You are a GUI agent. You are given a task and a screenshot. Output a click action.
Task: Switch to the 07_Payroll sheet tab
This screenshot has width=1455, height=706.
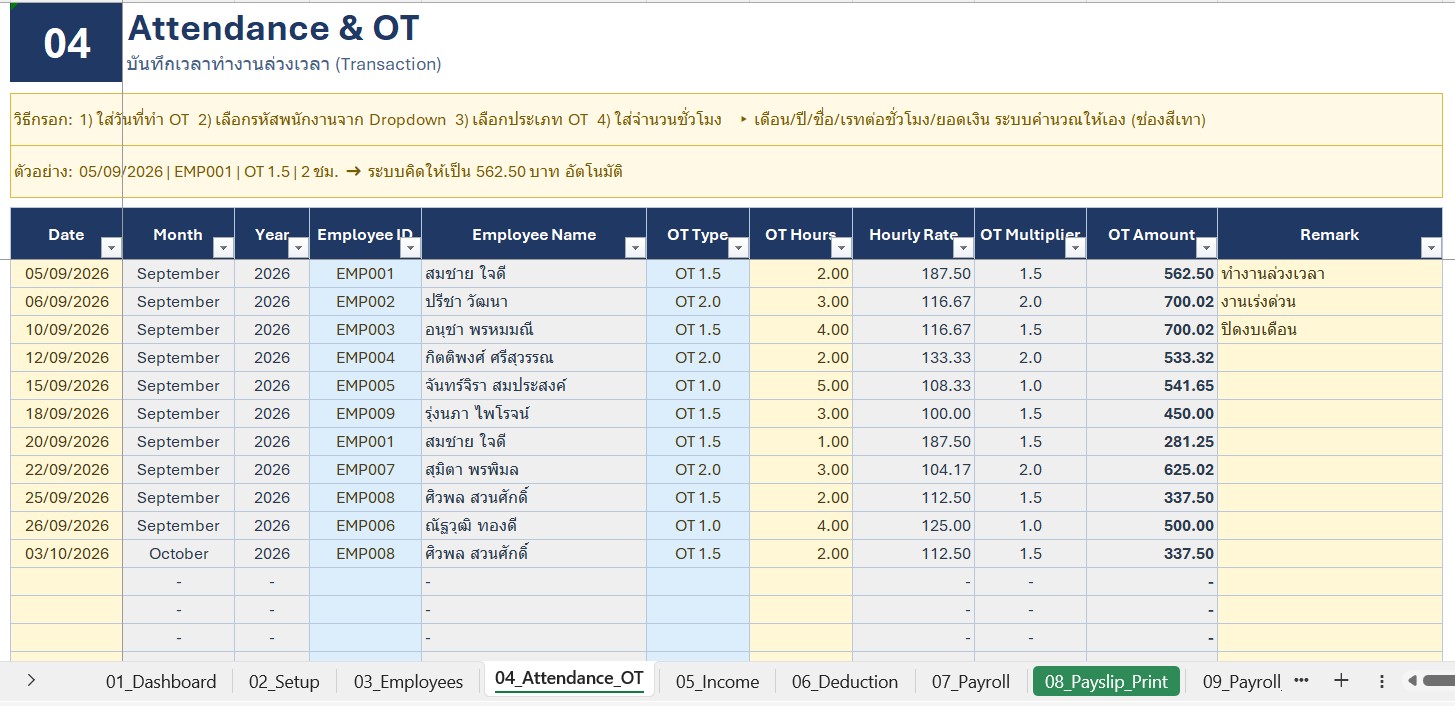point(971,682)
